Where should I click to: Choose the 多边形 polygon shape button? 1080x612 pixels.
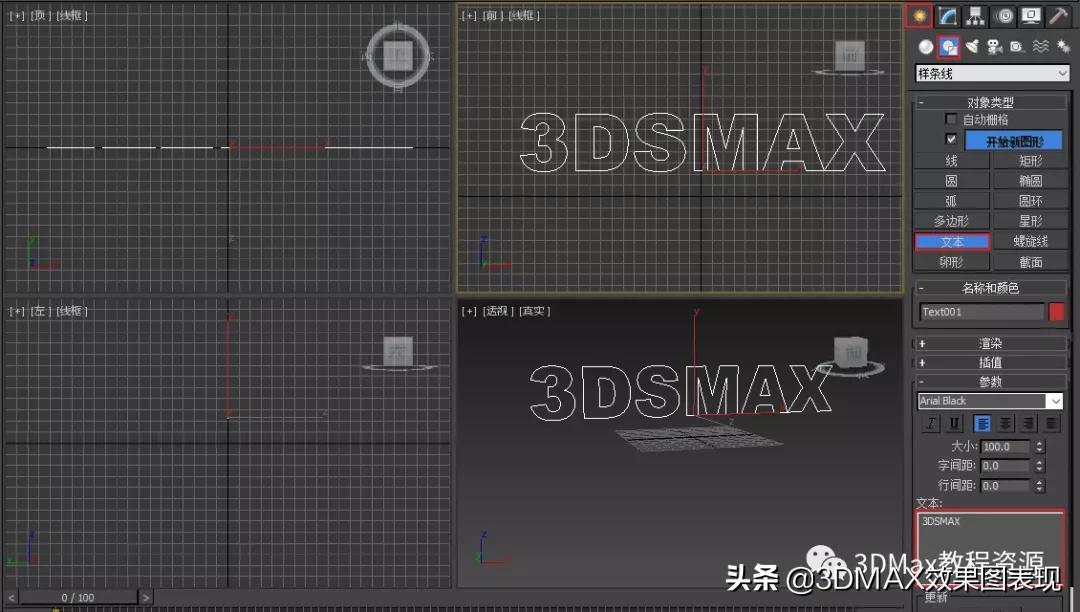coord(951,221)
